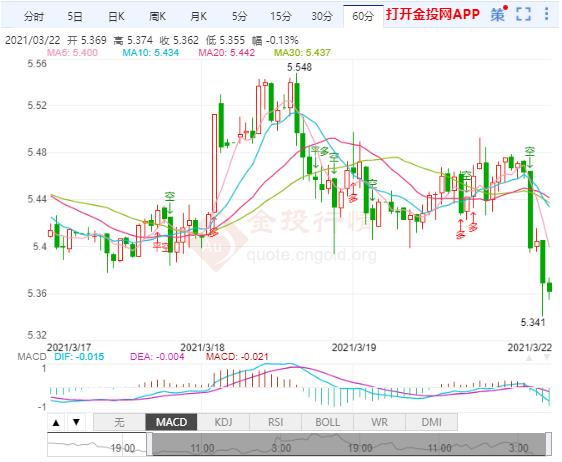This screenshot has height=462, width=562.
Task: Show the DMI indicator
Action: pos(431,422)
